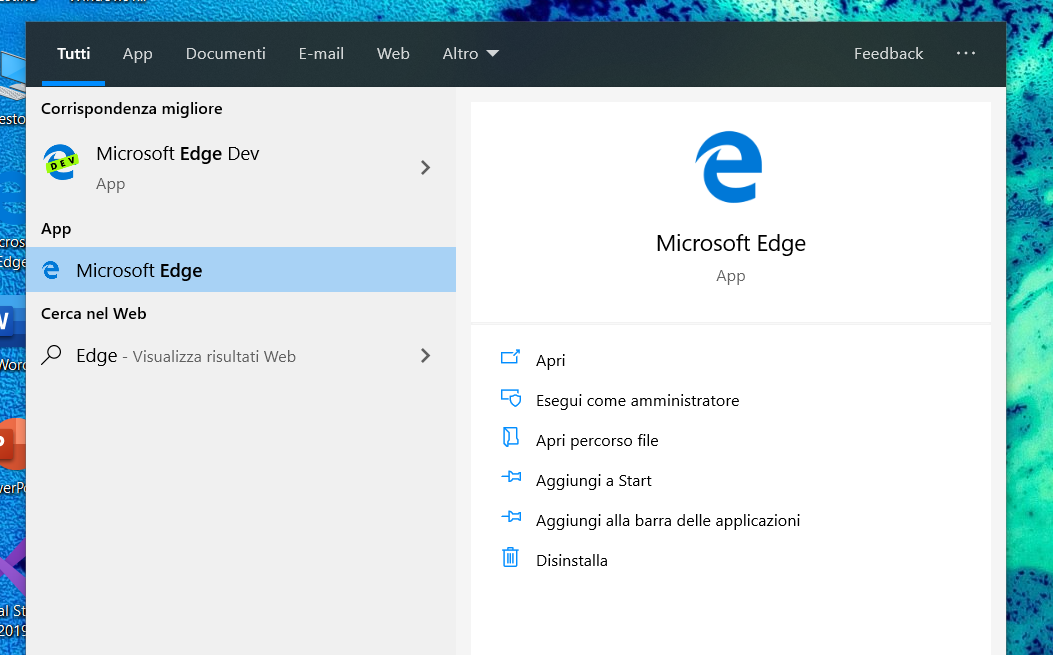
Task: Select the Tutti search tab
Action: click(73, 54)
